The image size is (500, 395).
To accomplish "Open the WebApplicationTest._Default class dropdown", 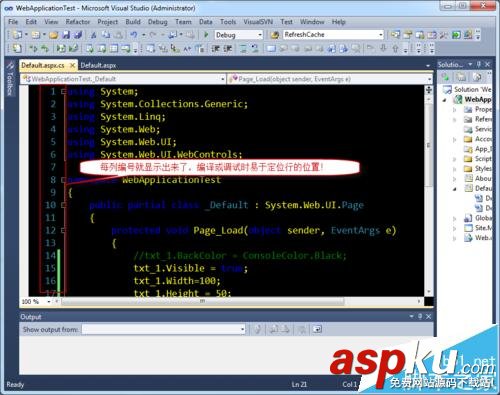I will tap(222, 79).
